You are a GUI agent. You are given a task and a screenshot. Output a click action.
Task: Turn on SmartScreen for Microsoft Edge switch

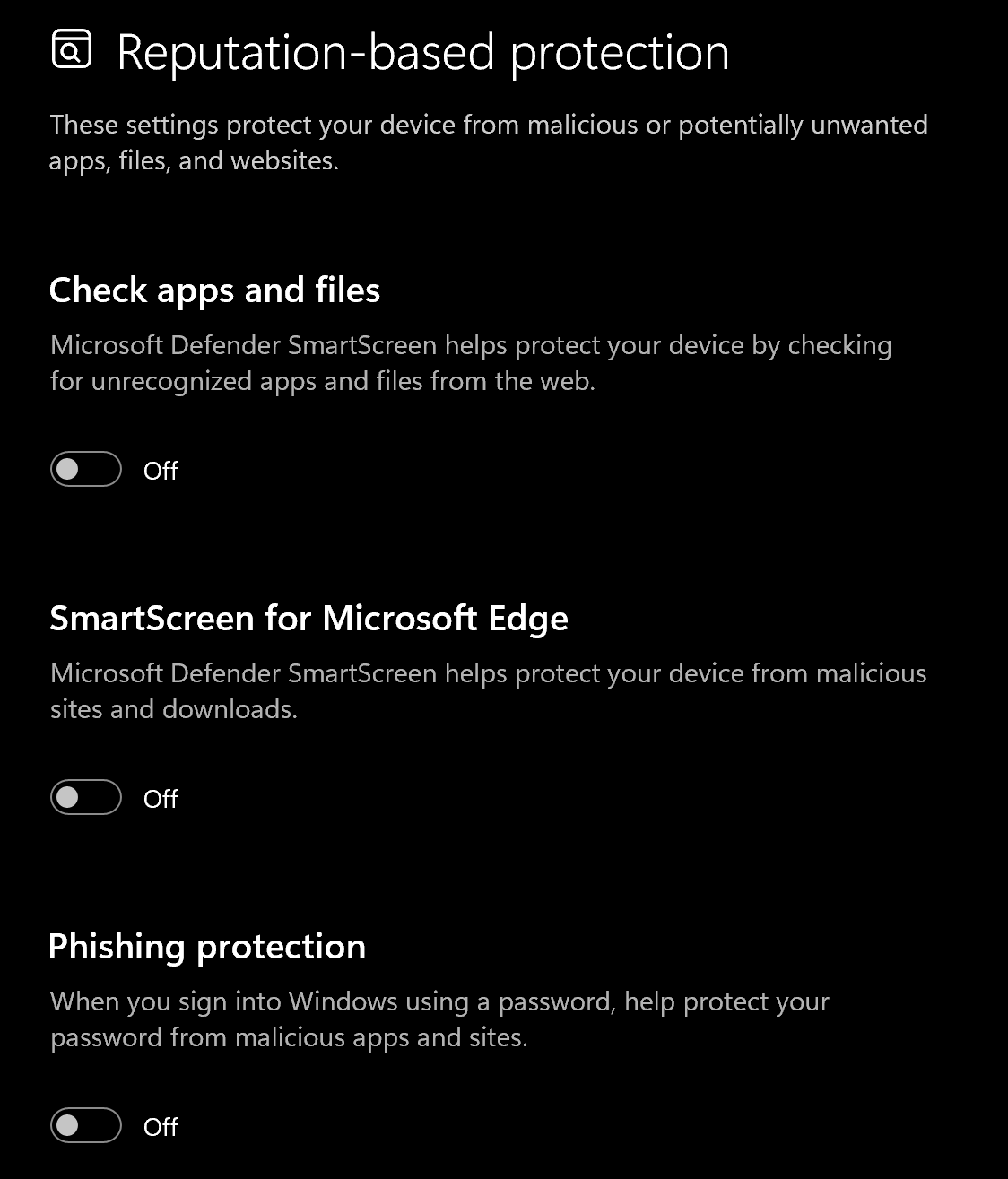pyautogui.click(x=86, y=797)
